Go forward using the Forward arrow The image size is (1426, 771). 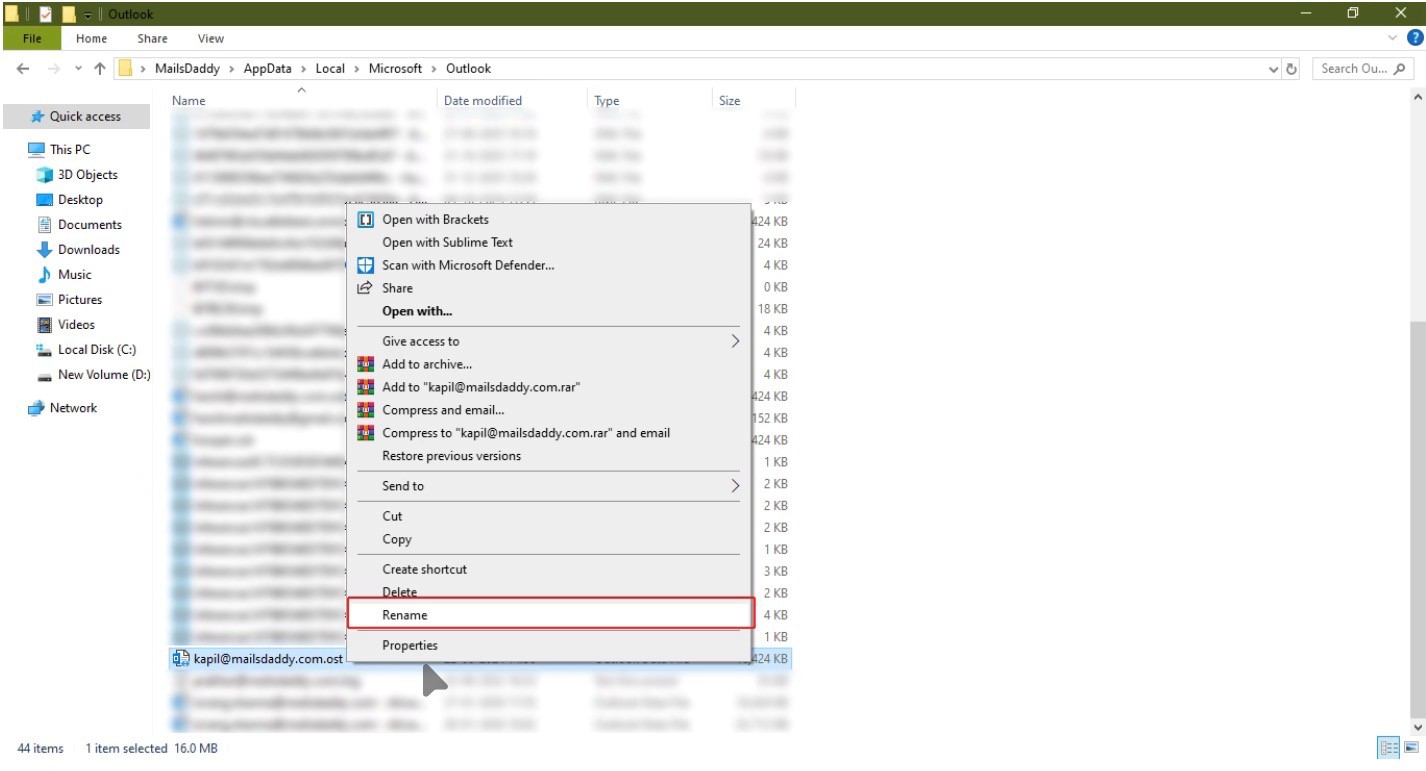pyautogui.click(x=54, y=69)
